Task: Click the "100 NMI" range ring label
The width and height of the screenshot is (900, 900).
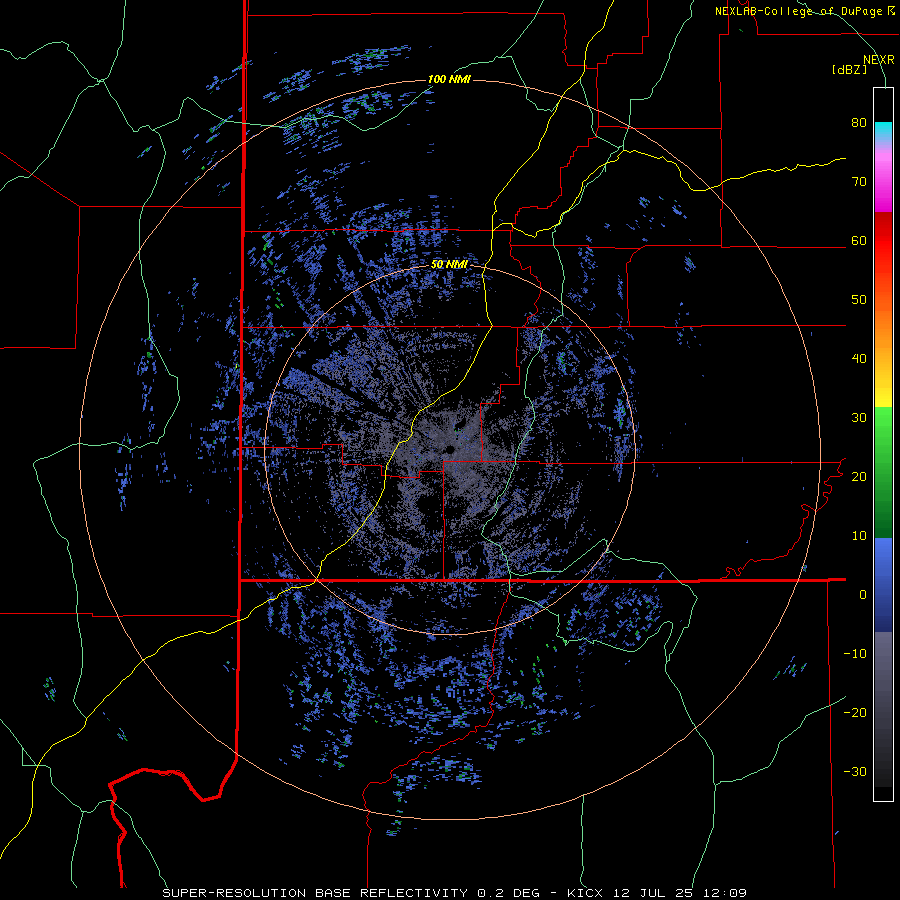Action: [449, 79]
